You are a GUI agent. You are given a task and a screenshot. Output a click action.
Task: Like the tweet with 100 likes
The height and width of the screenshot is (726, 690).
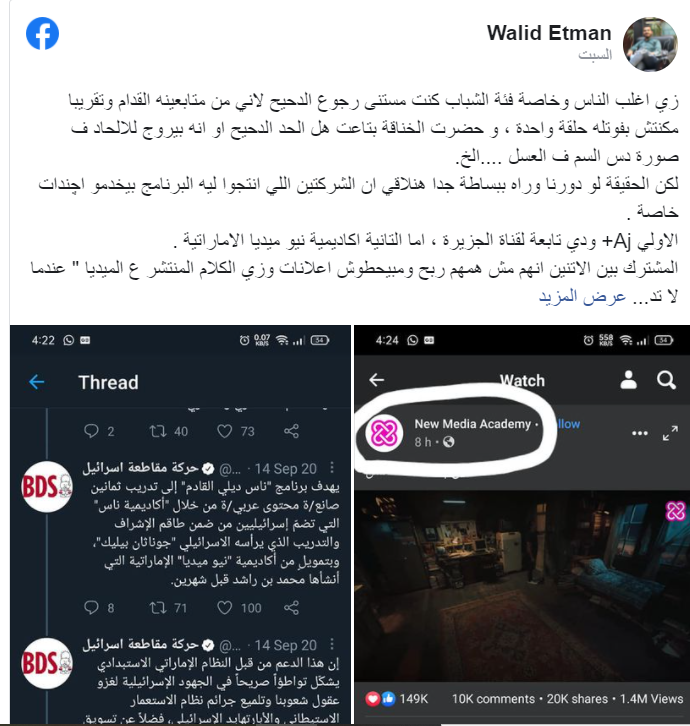(x=225, y=607)
